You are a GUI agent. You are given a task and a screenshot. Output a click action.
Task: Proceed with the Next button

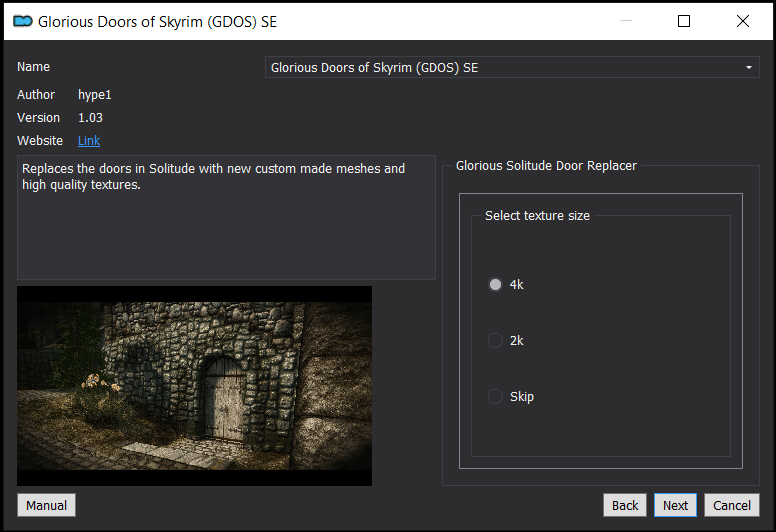click(x=675, y=505)
